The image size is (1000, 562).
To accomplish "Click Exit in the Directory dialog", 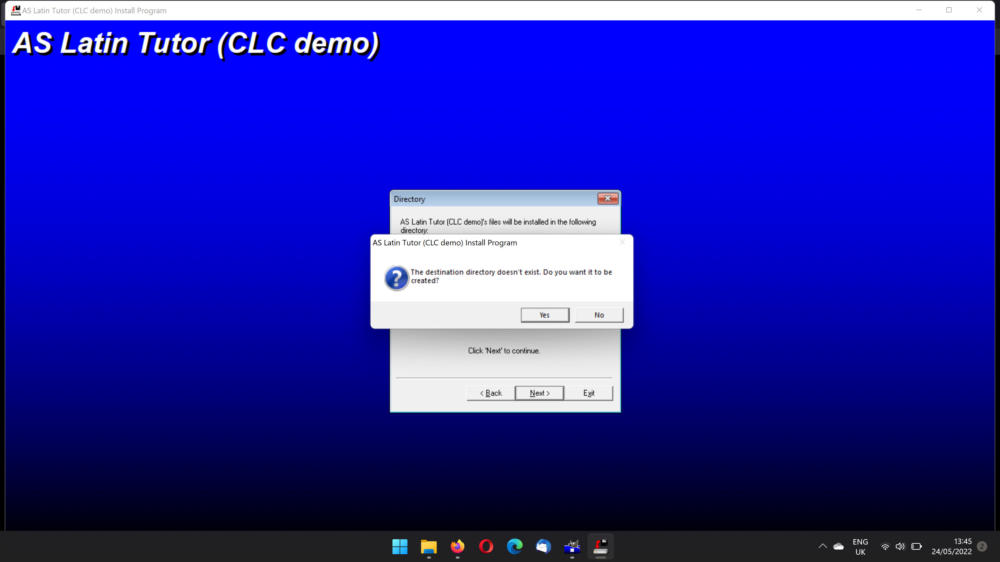I will pyautogui.click(x=589, y=393).
